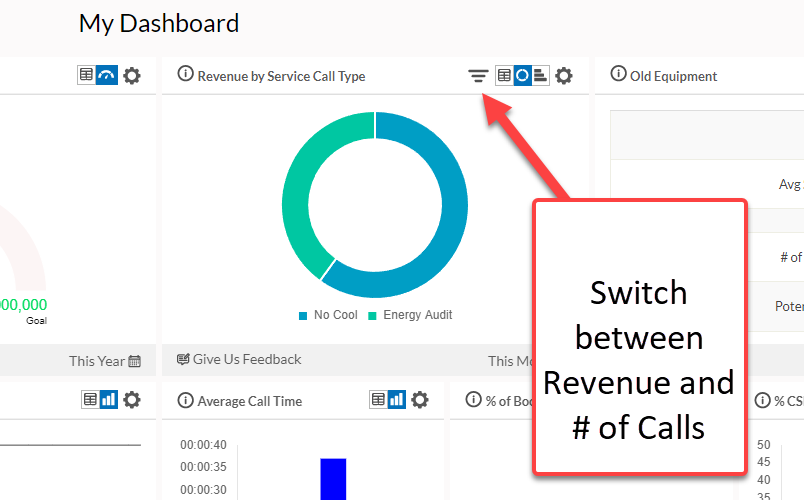Open settings gear for Average Call Time
Screen dimensions: 804x500
point(419,399)
